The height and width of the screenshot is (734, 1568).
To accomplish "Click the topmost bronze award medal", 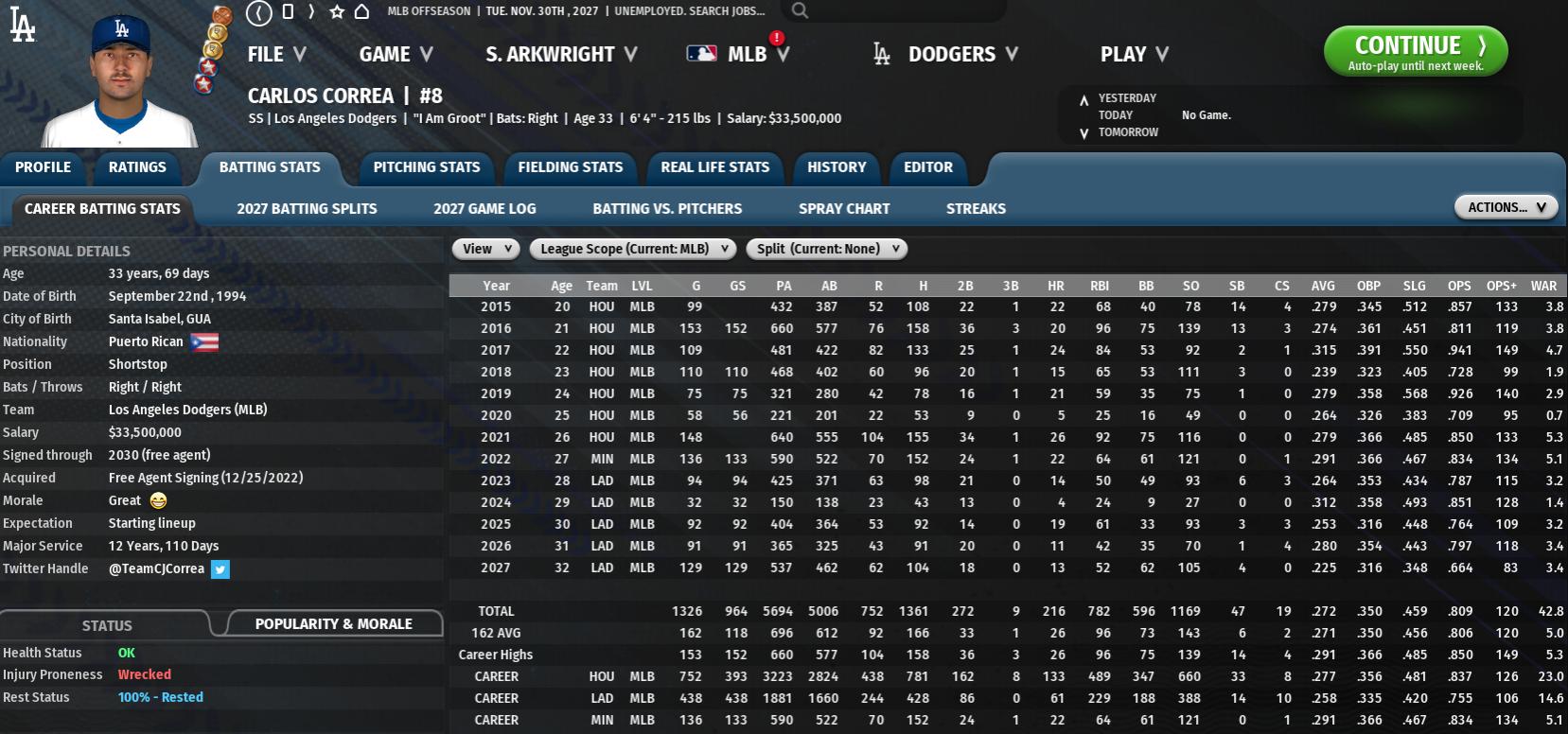I will 221,15.
